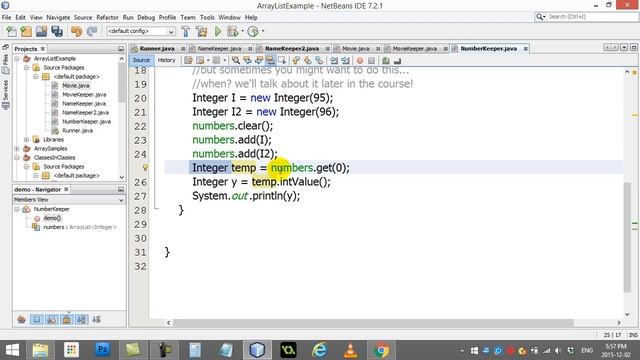Open the Members View dropdown
Screen dimensions: 640x360
coord(69,200)
